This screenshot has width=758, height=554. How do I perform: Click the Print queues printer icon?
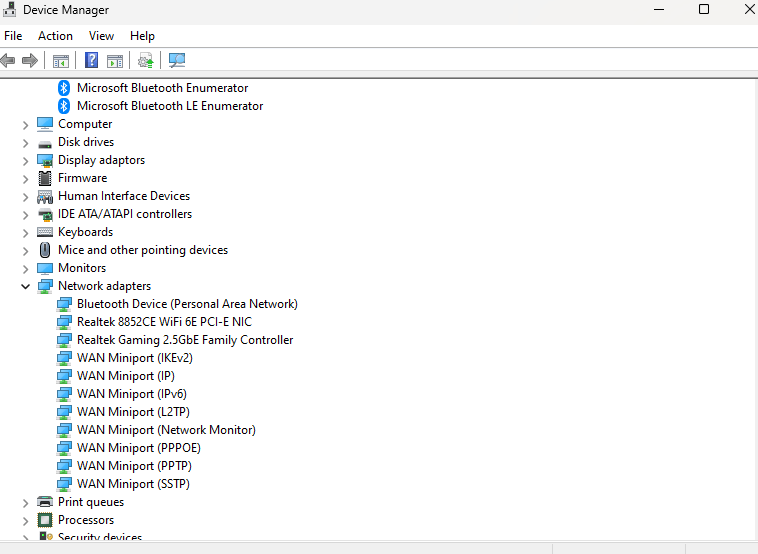pos(45,502)
